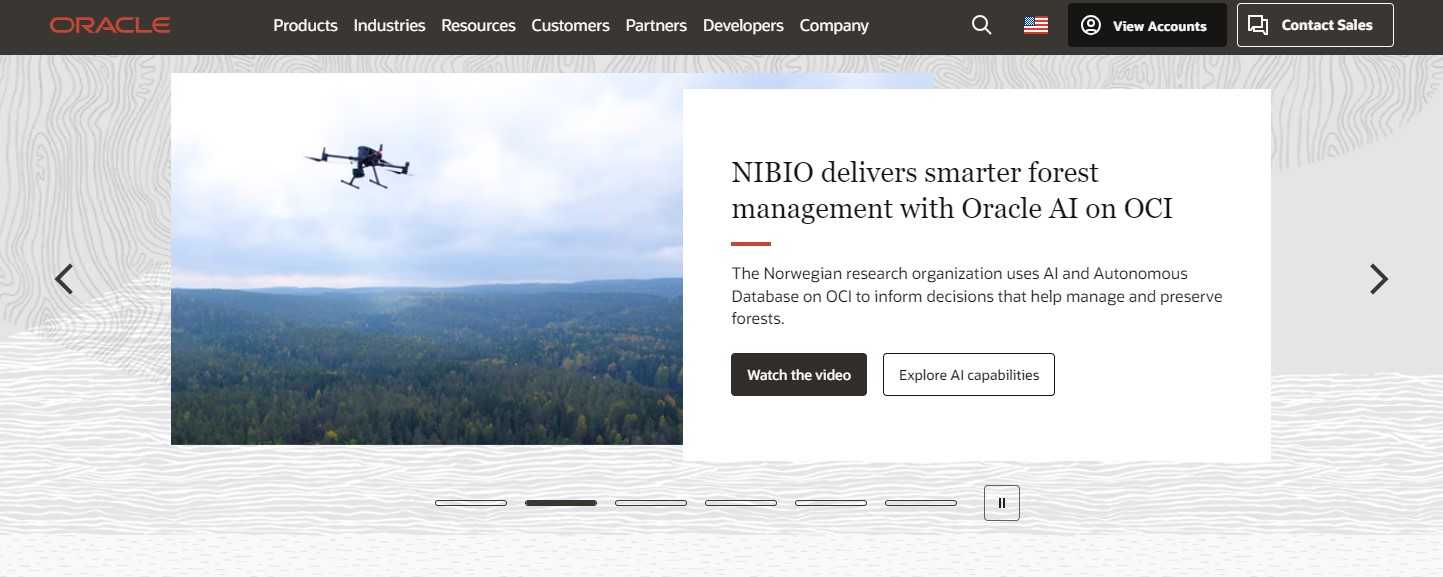Jump to the fourth carousel slide indicator
Viewport: 1443px width, 577px height.
click(x=741, y=503)
